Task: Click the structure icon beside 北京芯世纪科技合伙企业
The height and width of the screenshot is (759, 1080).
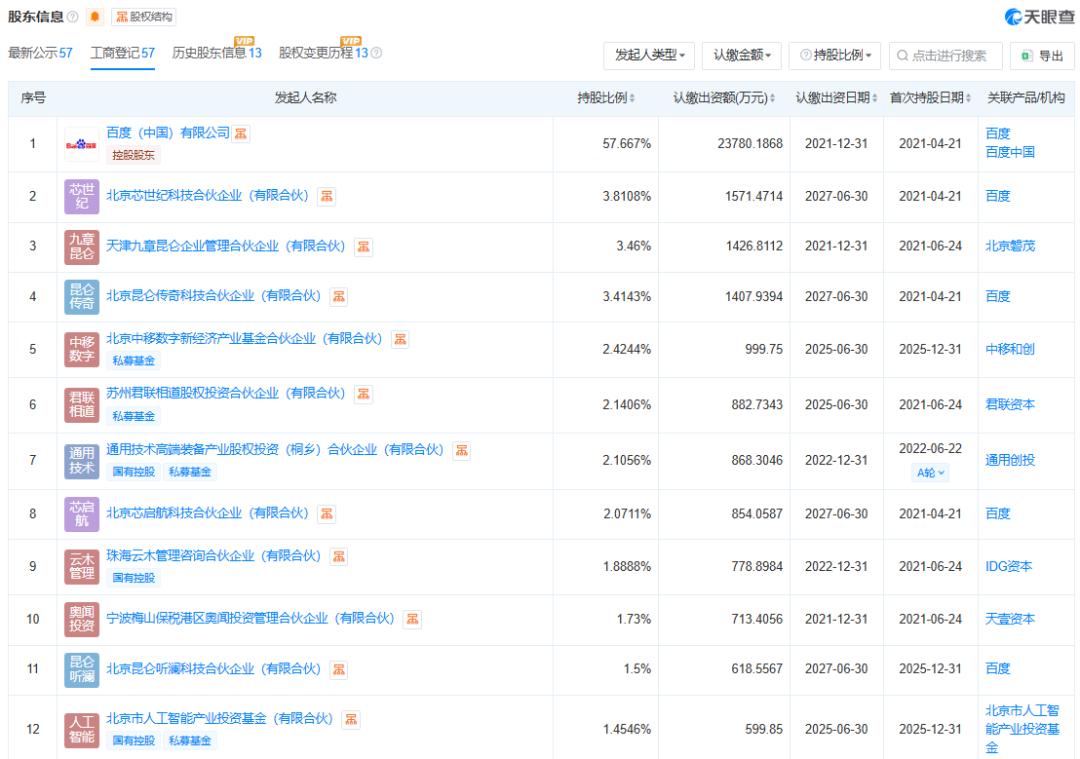Action: pos(326,196)
